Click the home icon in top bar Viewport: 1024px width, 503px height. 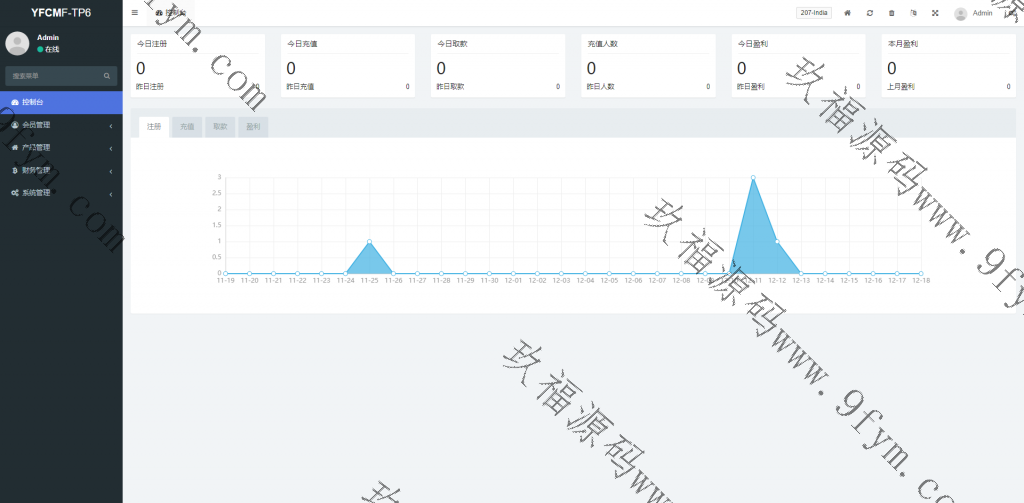pos(848,13)
